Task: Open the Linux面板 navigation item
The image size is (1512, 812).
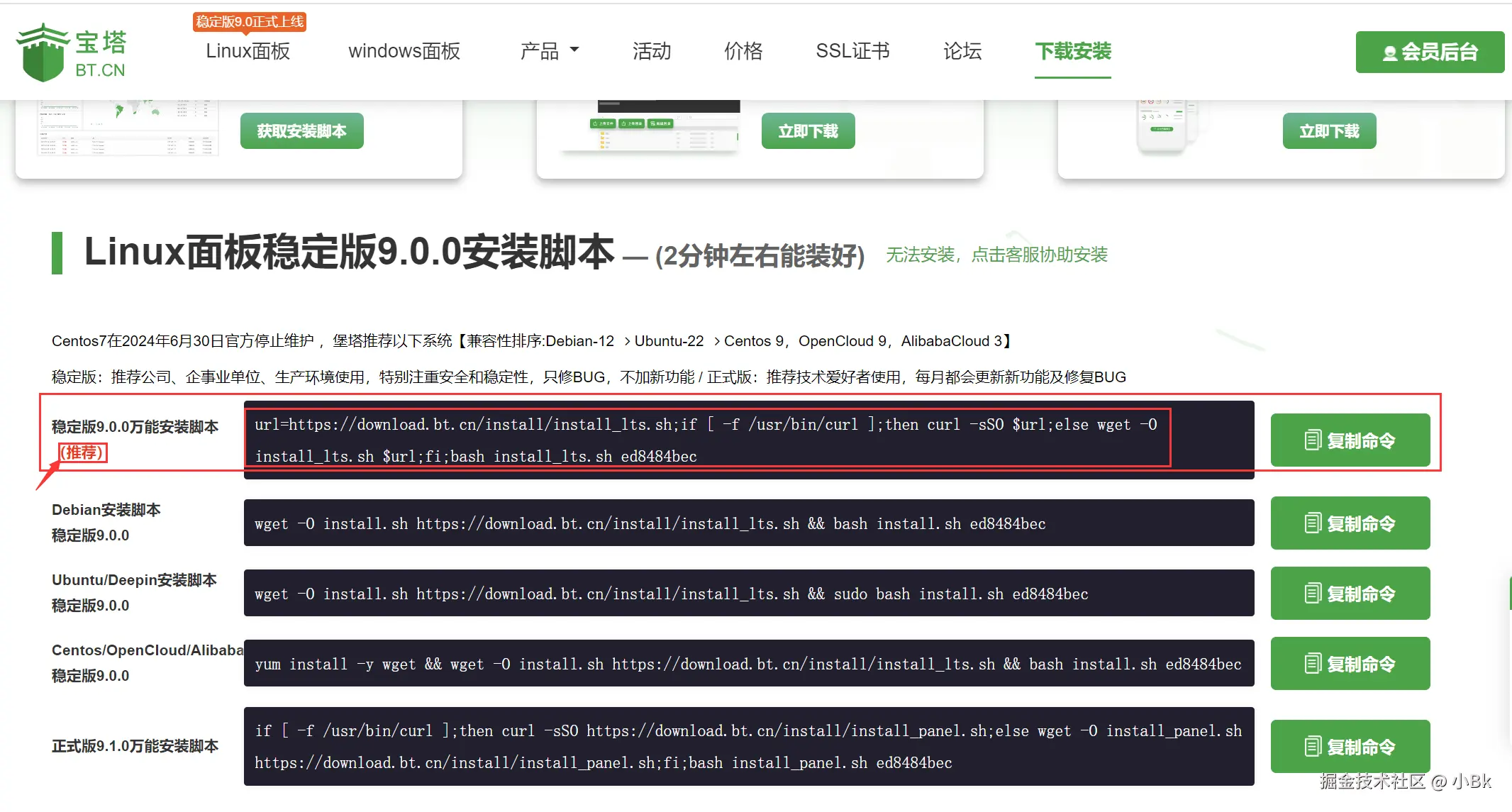Action: coord(248,51)
